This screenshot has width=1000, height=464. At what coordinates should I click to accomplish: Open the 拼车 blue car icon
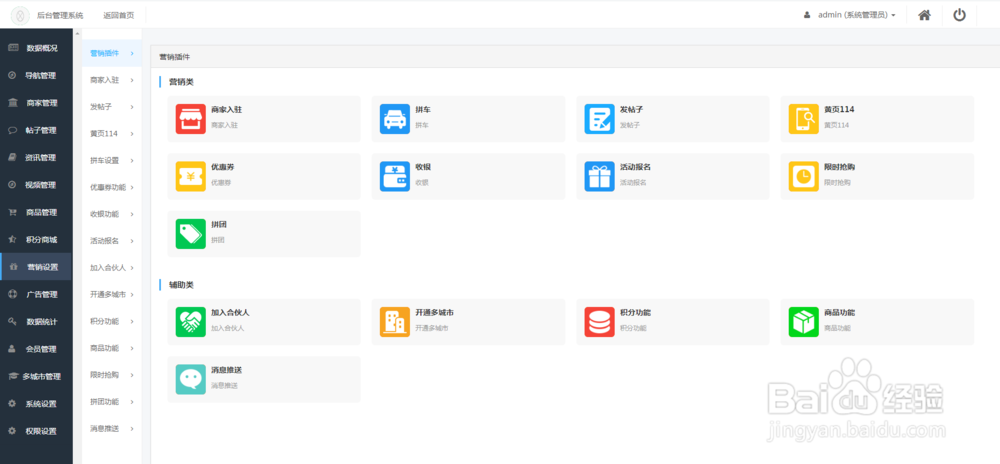[x=395, y=119]
